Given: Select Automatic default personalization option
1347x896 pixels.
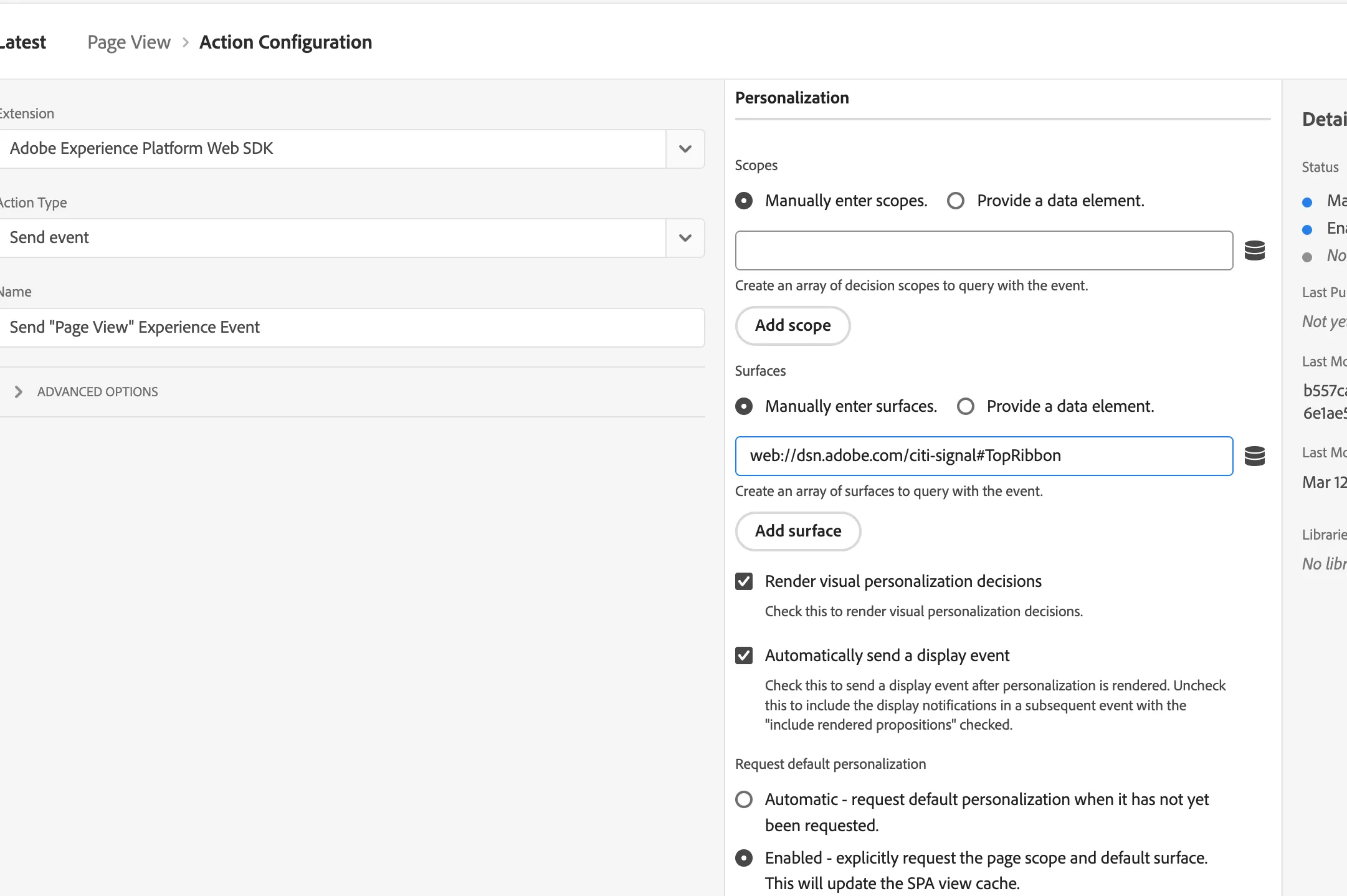Looking at the screenshot, I should (x=744, y=799).
